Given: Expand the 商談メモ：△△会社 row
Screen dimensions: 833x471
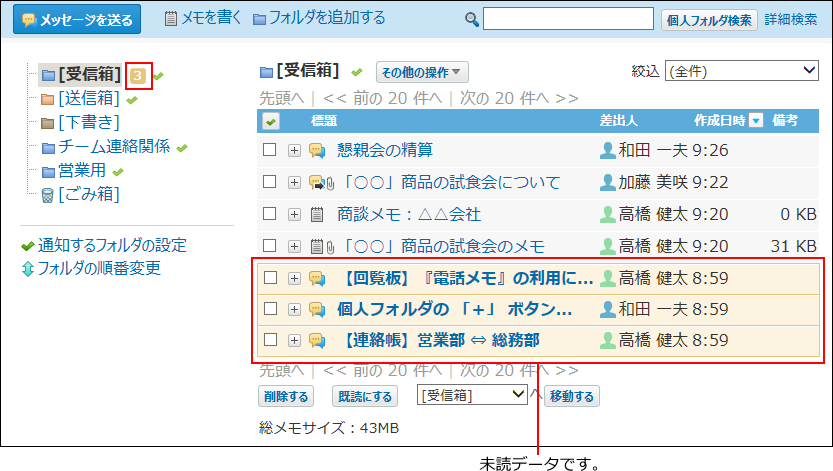Looking at the screenshot, I should click(x=294, y=214).
